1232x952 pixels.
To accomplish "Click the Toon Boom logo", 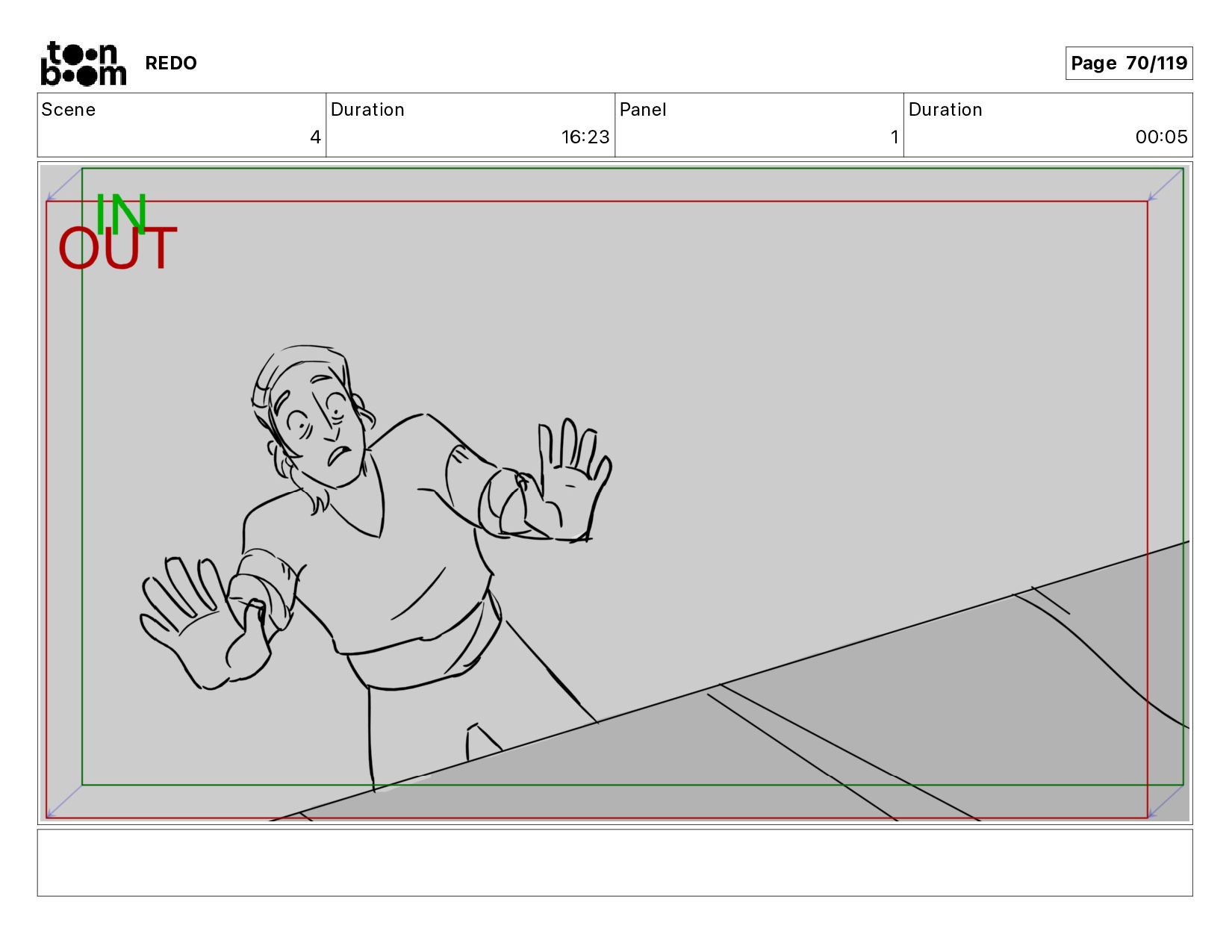I will click(83, 63).
